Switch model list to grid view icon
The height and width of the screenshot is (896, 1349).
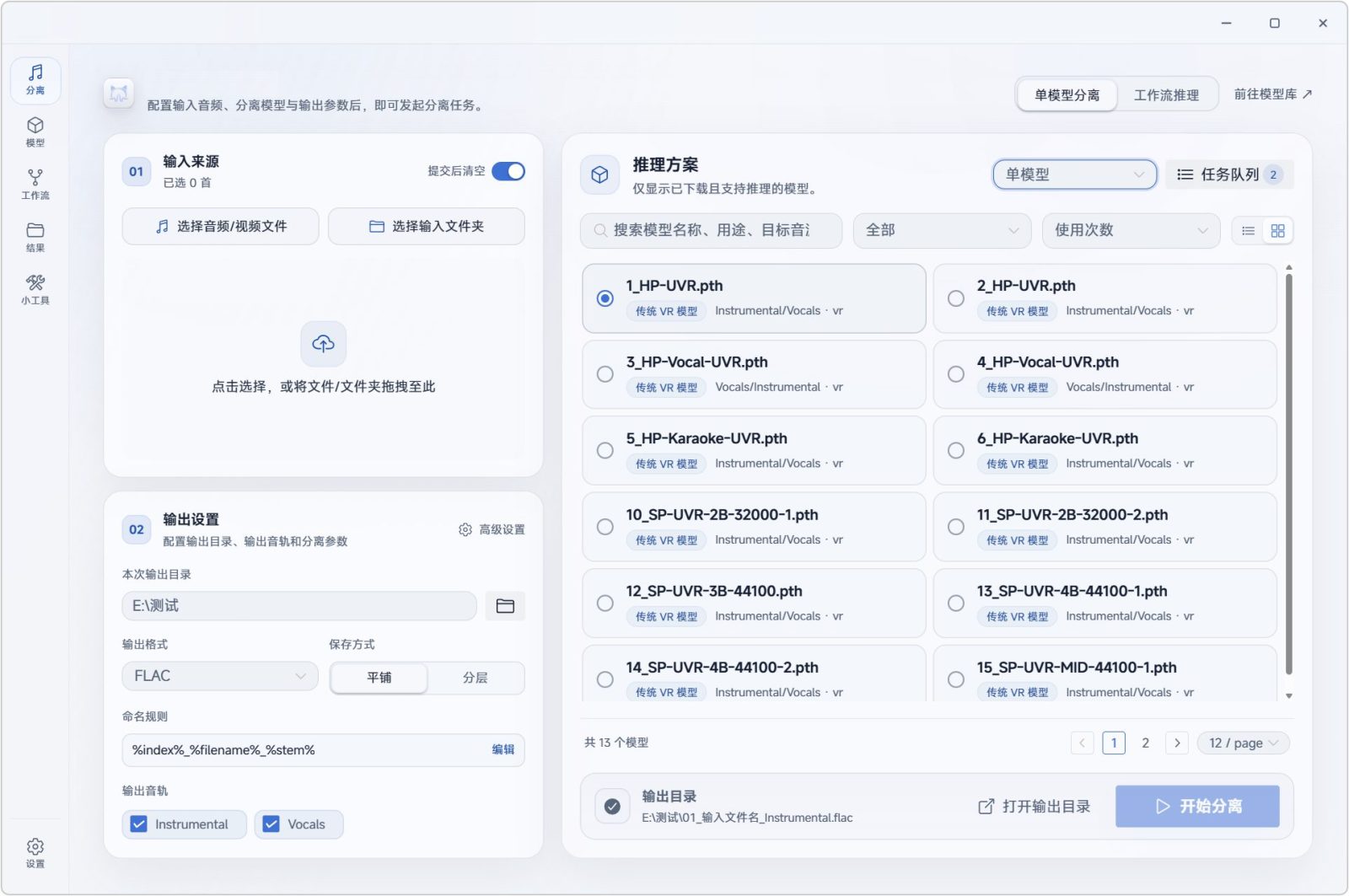click(x=1278, y=231)
